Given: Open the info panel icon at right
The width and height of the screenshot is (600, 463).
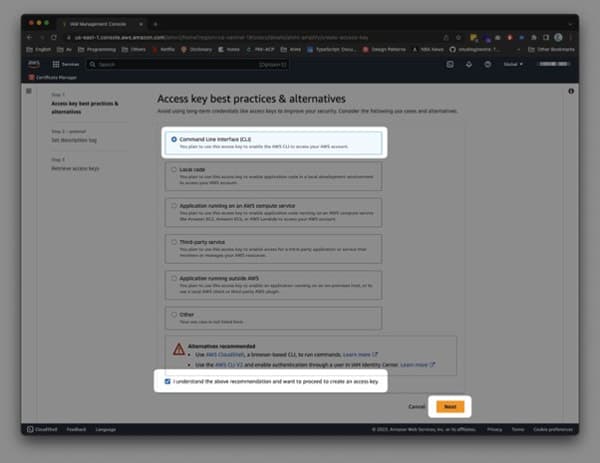Looking at the screenshot, I should tap(571, 91).
